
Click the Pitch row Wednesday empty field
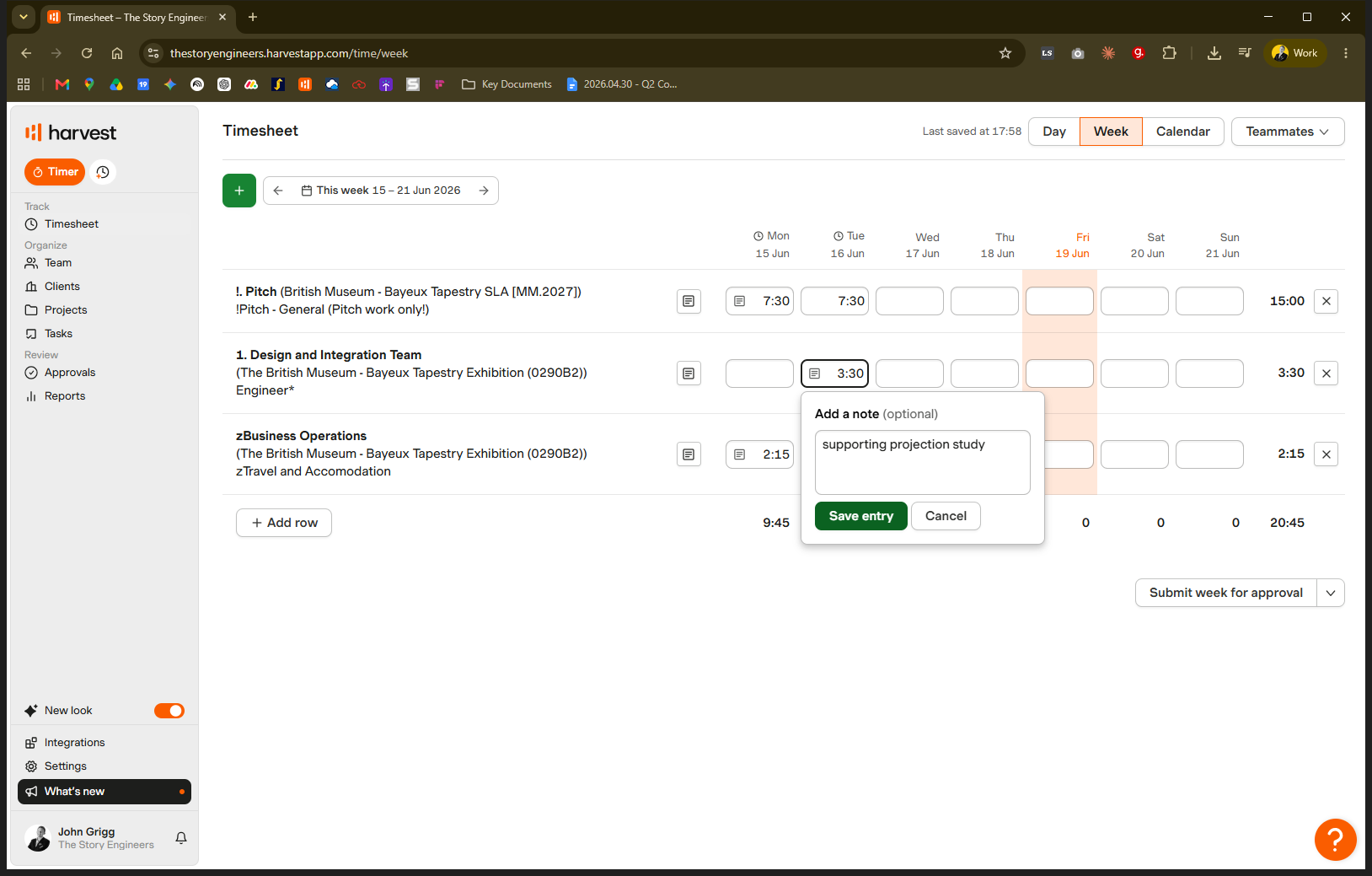click(909, 301)
